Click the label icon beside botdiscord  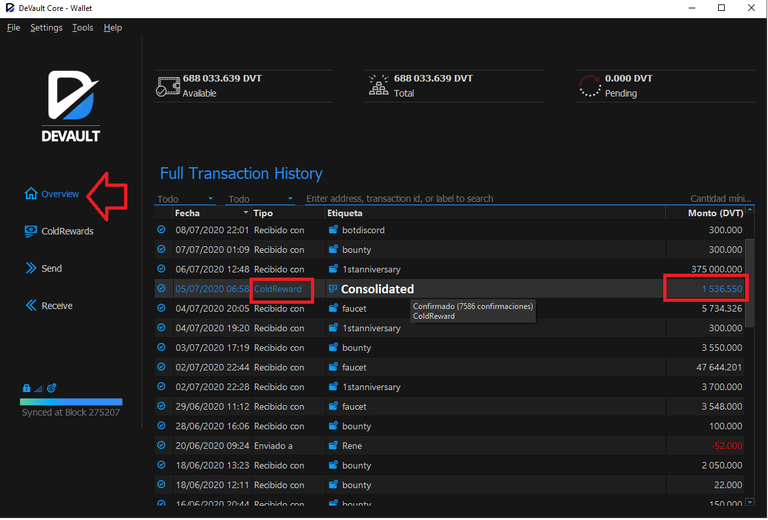[x=333, y=230]
